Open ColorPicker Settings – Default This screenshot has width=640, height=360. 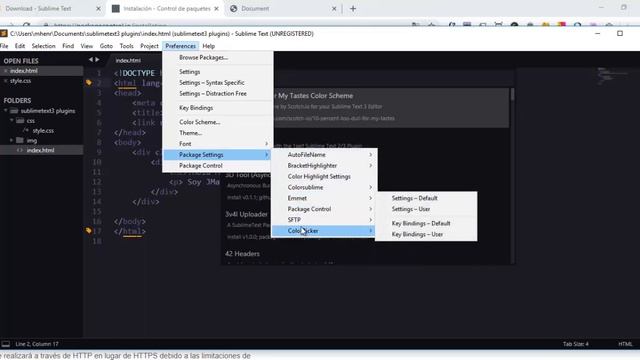[426, 198]
